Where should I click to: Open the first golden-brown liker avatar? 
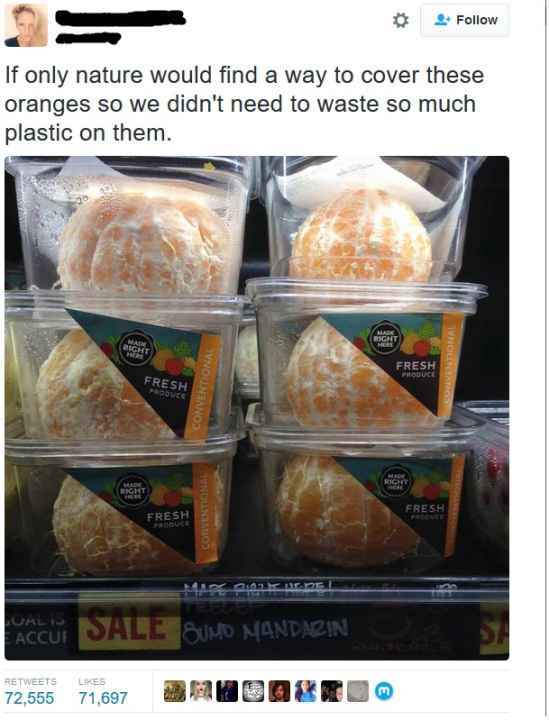coord(175,691)
